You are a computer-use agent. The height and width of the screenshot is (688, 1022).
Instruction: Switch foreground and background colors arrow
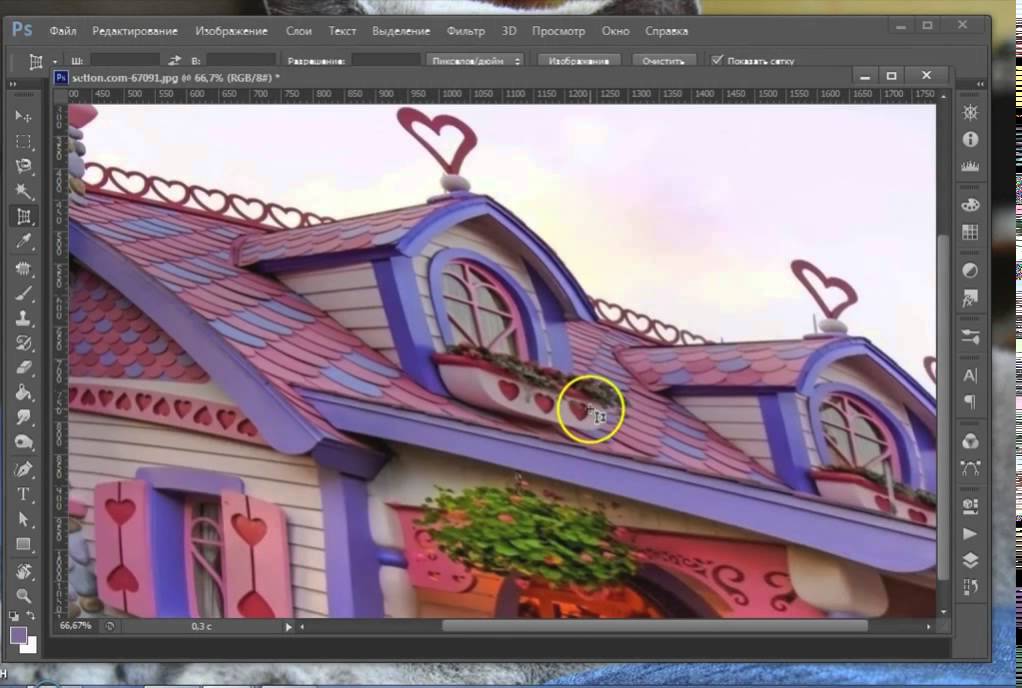pyautogui.click(x=31, y=615)
